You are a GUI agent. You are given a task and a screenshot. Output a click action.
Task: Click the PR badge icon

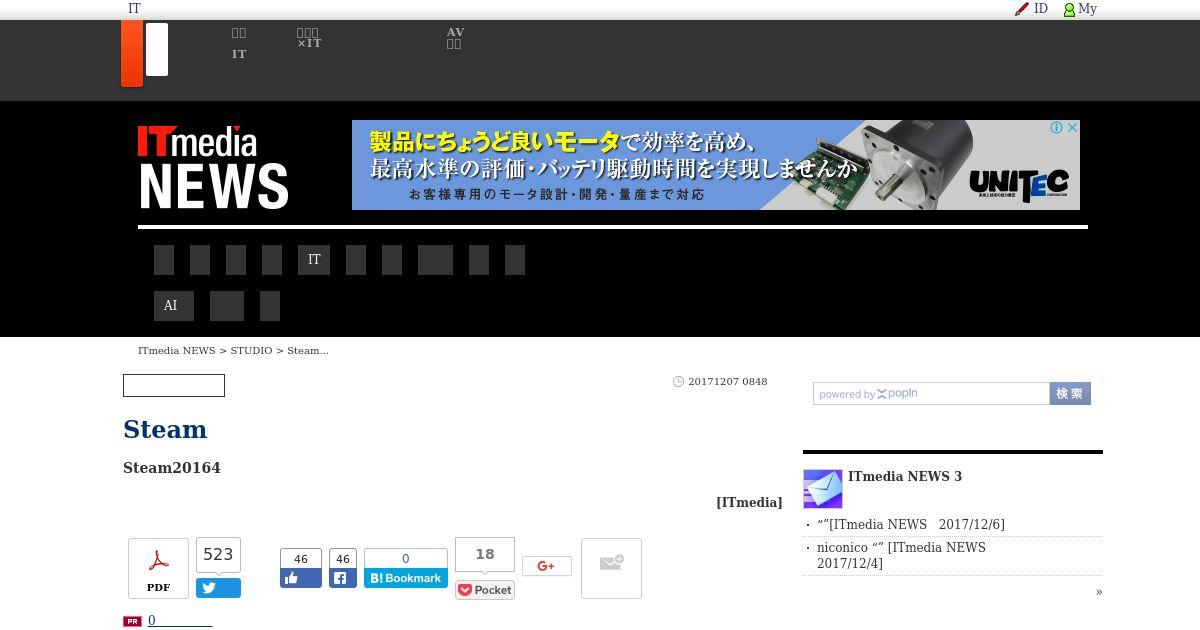point(132,621)
